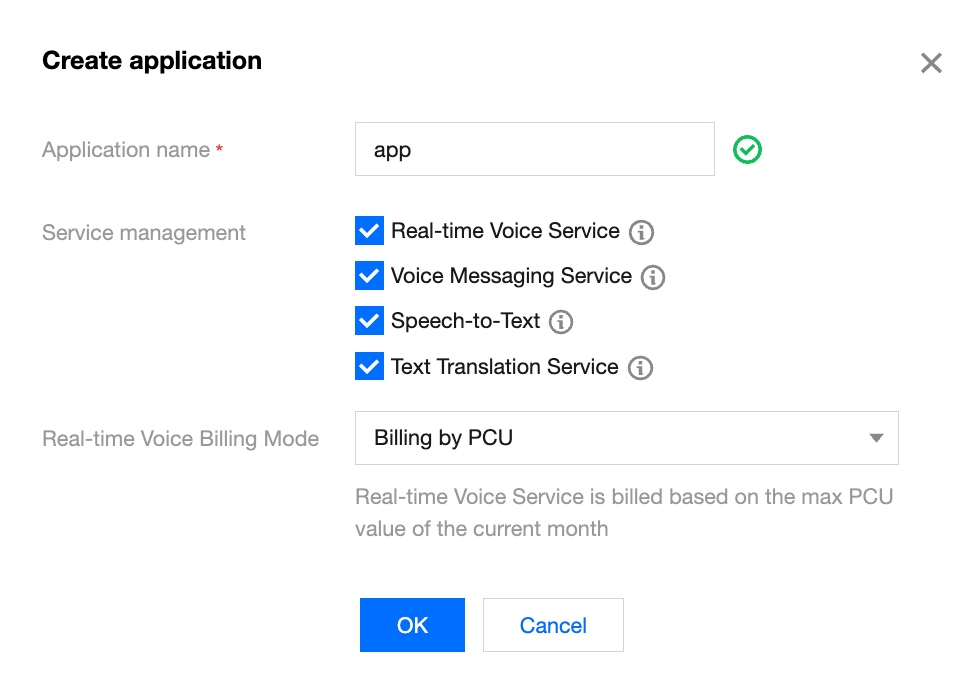Click the Create application dialog title
The height and width of the screenshot is (690, 980).
tap(152, 61)
